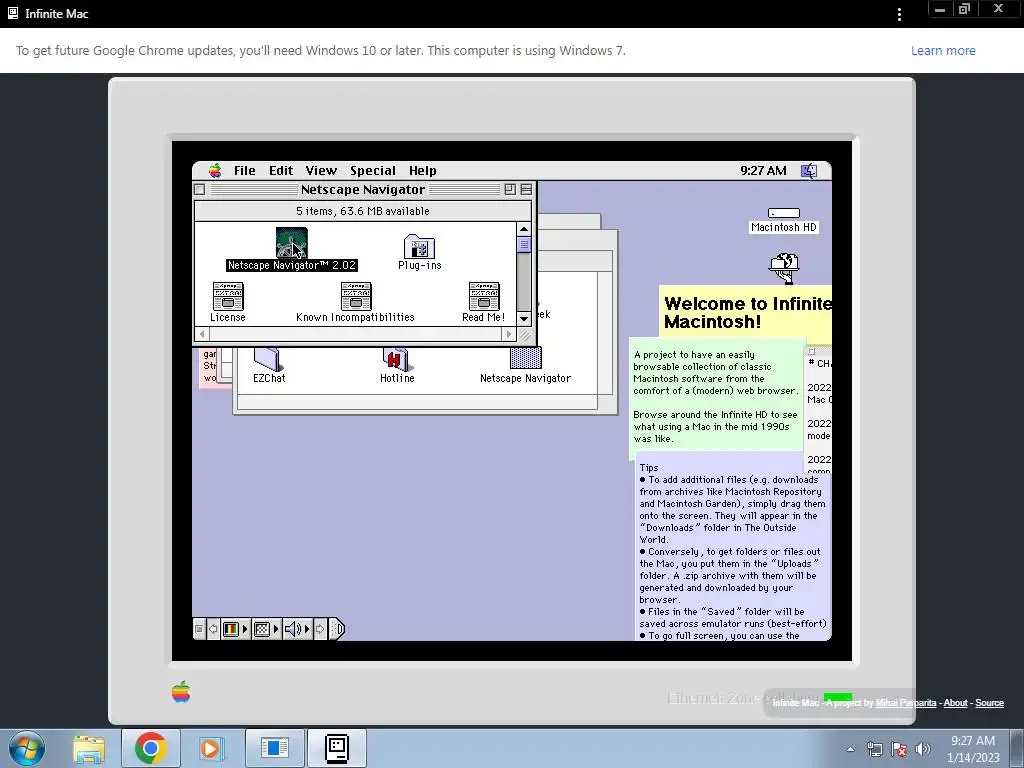Click the Control Strip left scroll arrow
Screen dimensions: 1024x768
[x=213, y=629]
